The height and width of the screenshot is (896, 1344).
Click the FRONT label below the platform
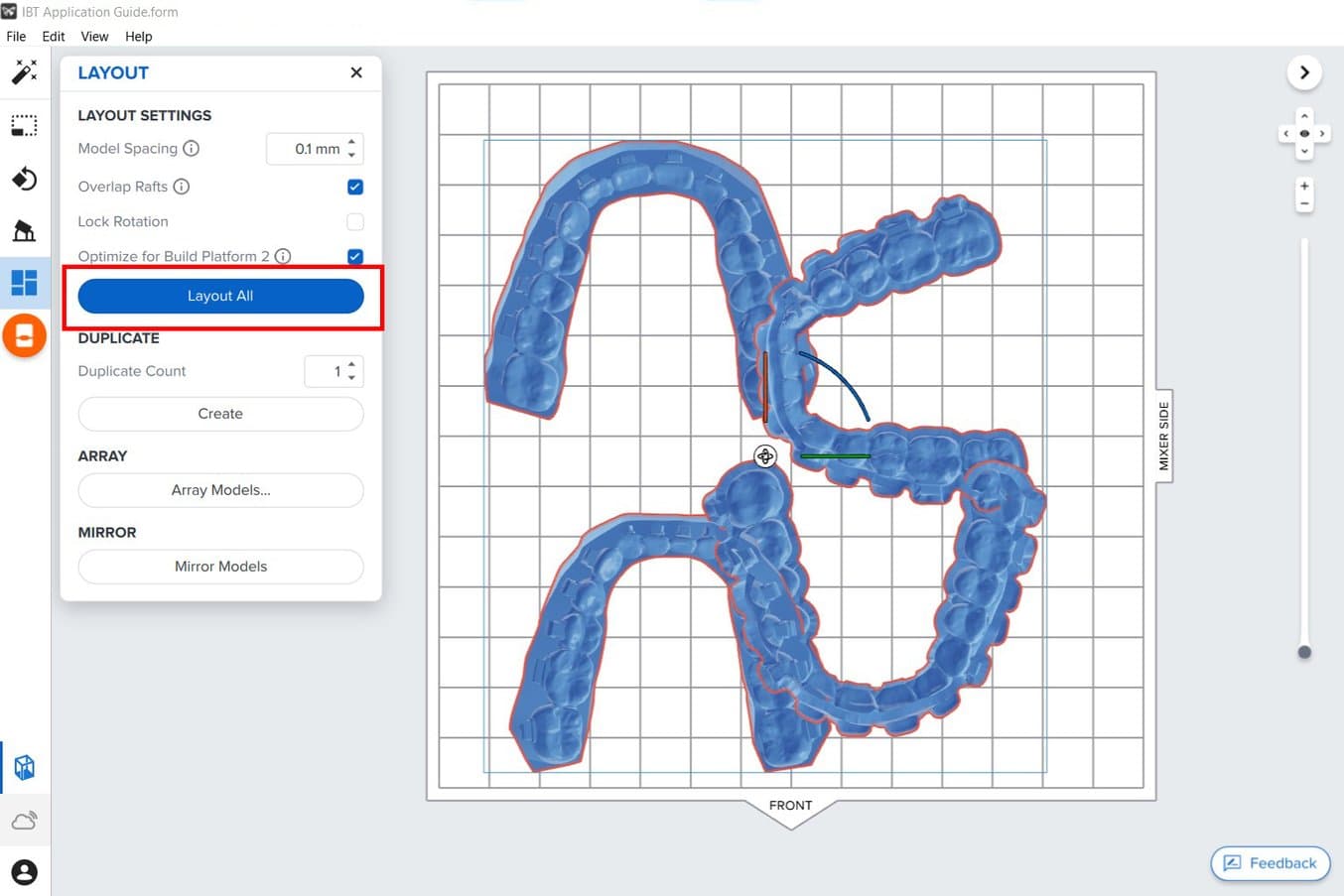[790, 806]
